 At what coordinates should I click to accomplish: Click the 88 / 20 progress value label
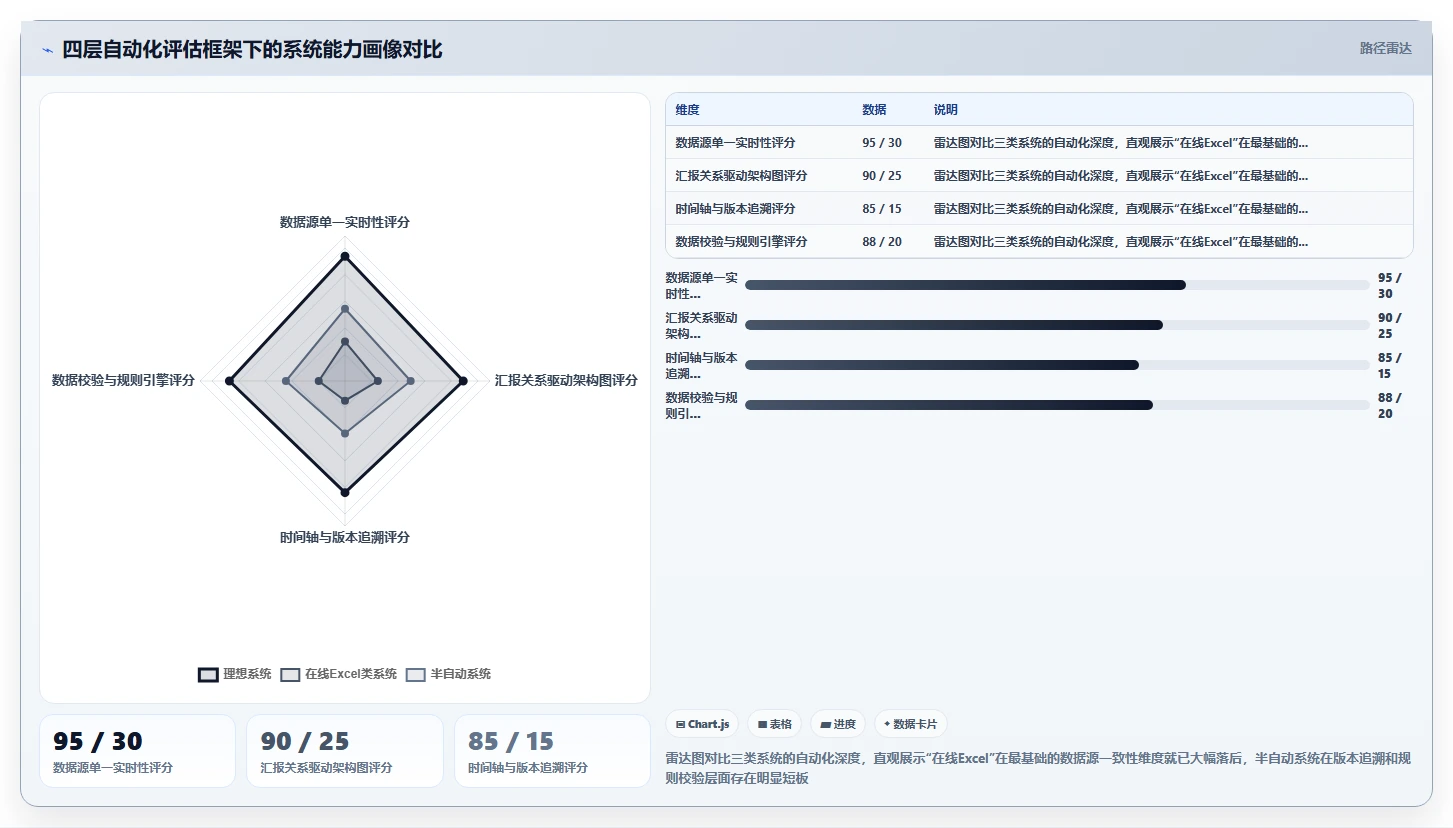pos(1390,405)
